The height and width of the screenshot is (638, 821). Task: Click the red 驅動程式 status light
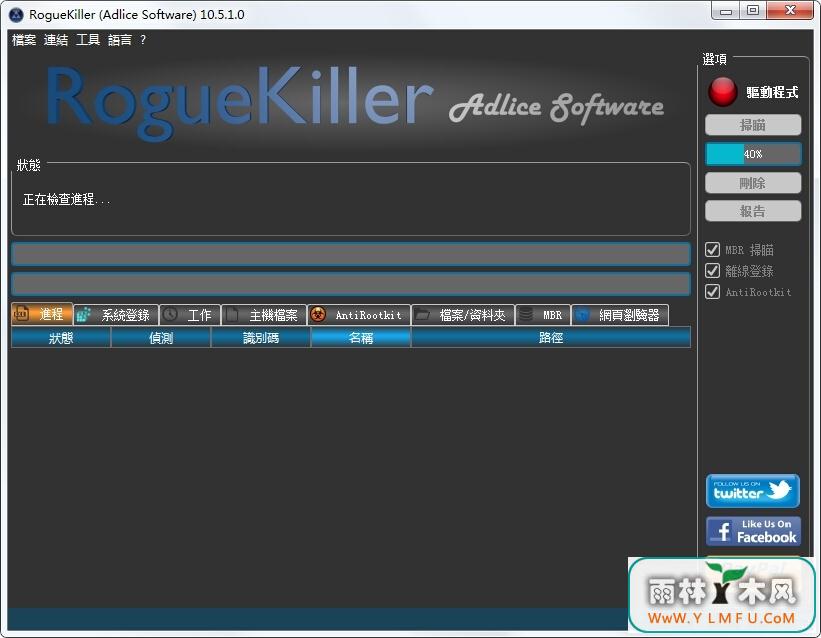click(723, 92)
